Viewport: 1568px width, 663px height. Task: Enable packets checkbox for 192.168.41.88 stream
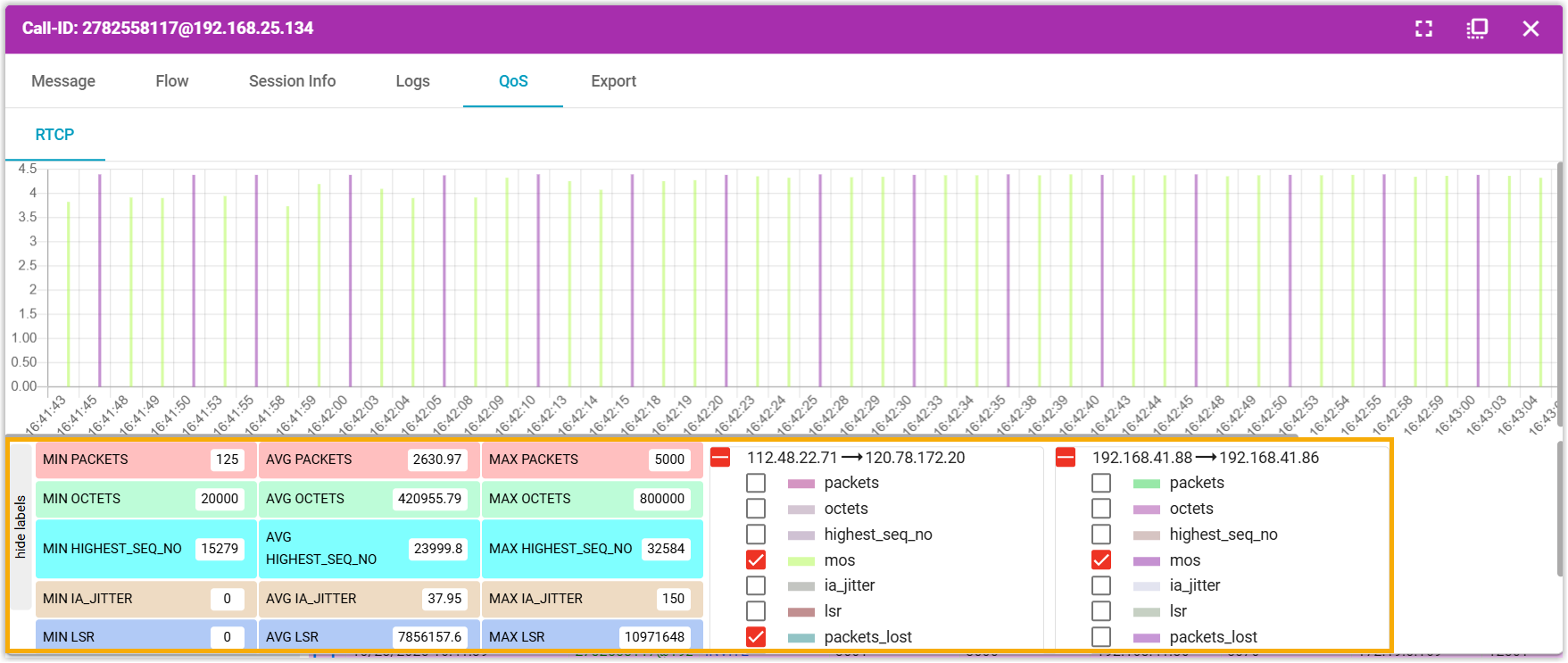pyautogui.click(x=1101, y=483)
